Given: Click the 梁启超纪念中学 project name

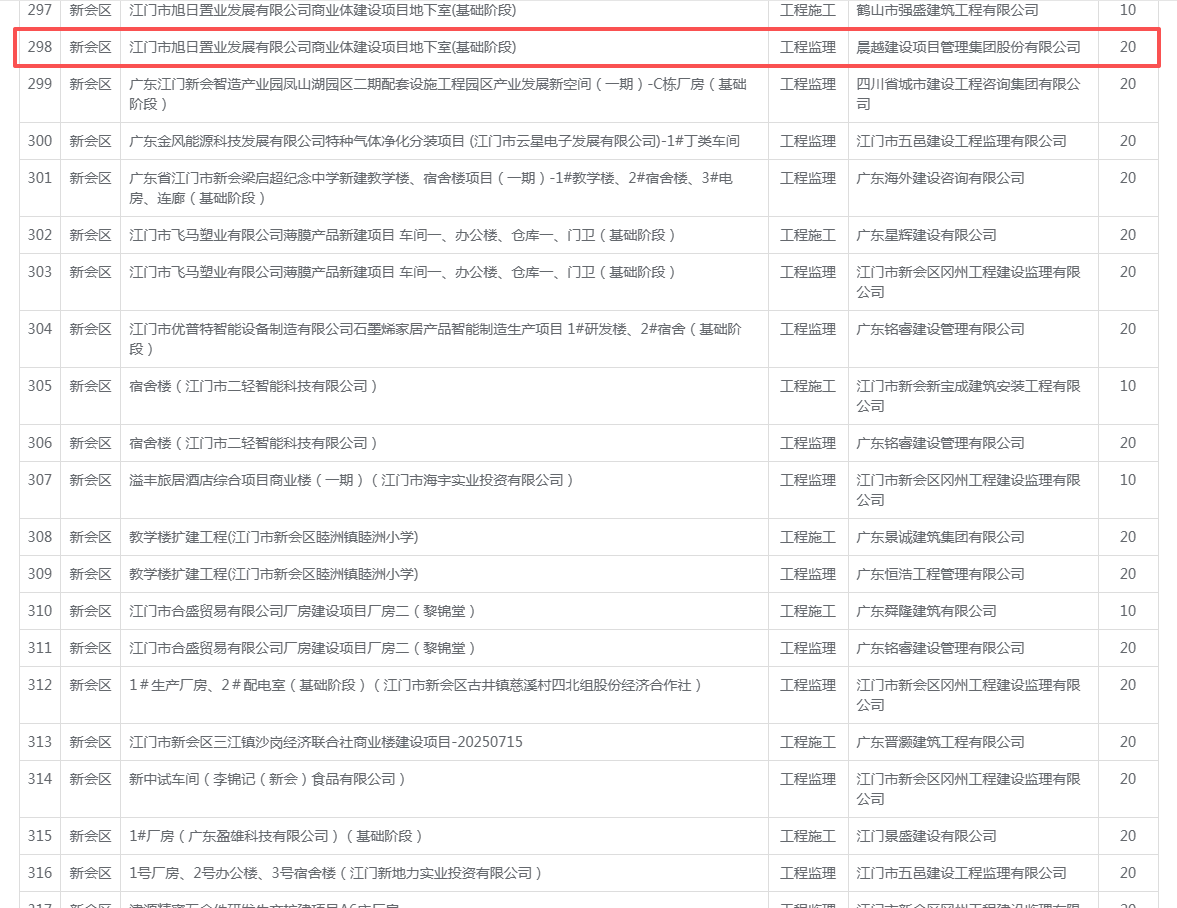Looking at the screenshot, I should tap(430, 188).
